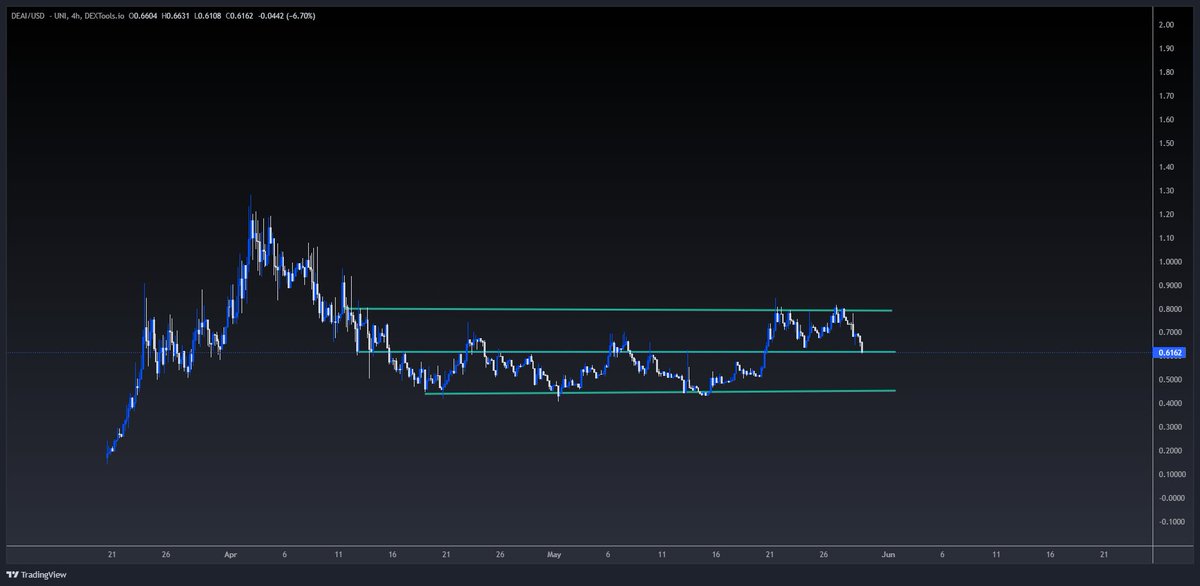Image resolution: width=1200 pixels, height=586 pixels.
Task: Click the 0.5000 price axis label
Action: (1169, 380)
